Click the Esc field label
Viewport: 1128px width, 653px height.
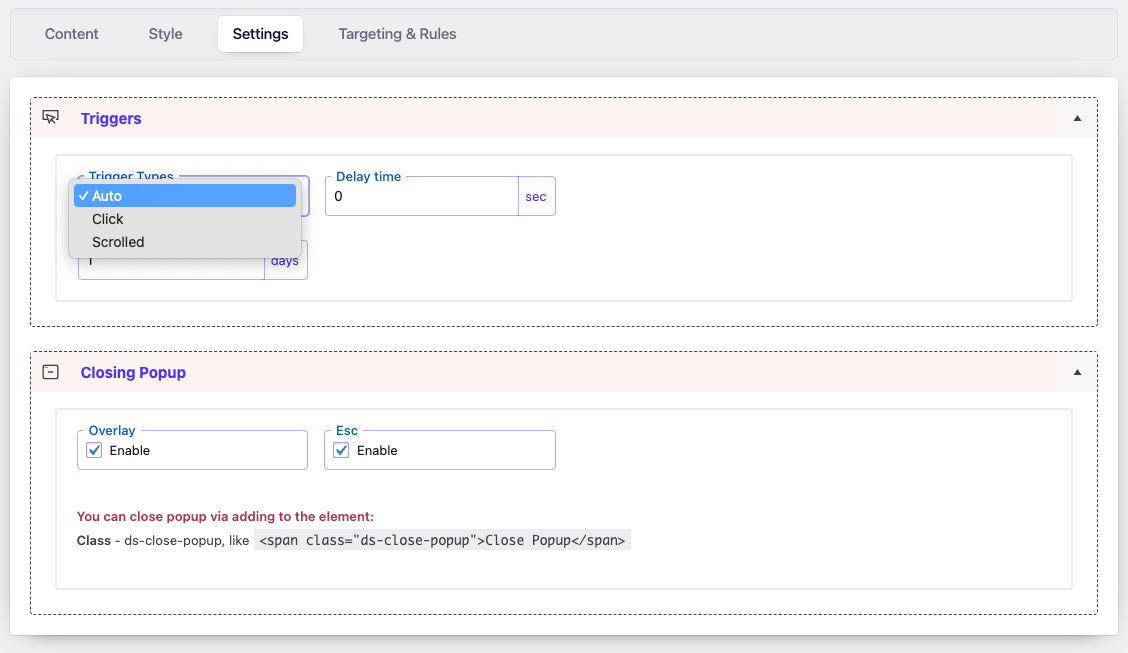[347, 431]
